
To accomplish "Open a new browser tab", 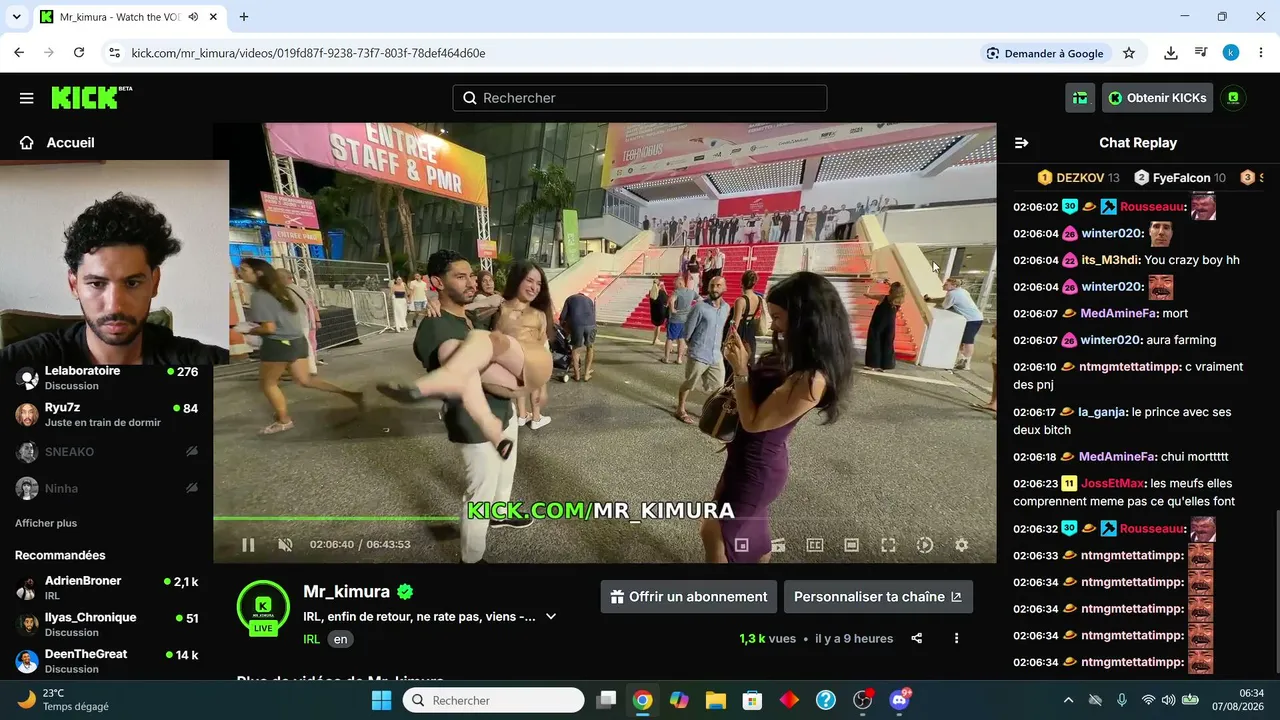I will [244, 17].
